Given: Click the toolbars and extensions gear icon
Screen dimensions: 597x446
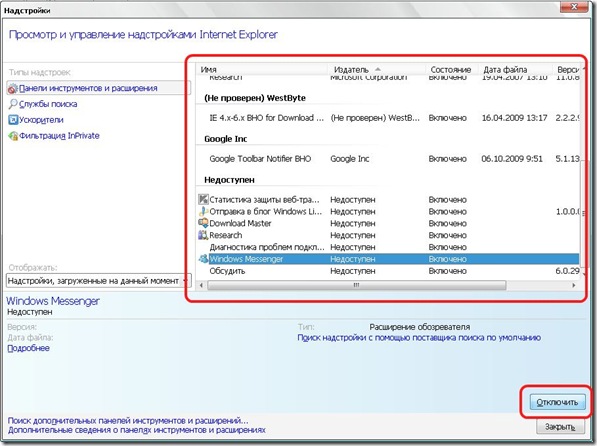Looking at the screenshot, I should [x=13, y=89].
